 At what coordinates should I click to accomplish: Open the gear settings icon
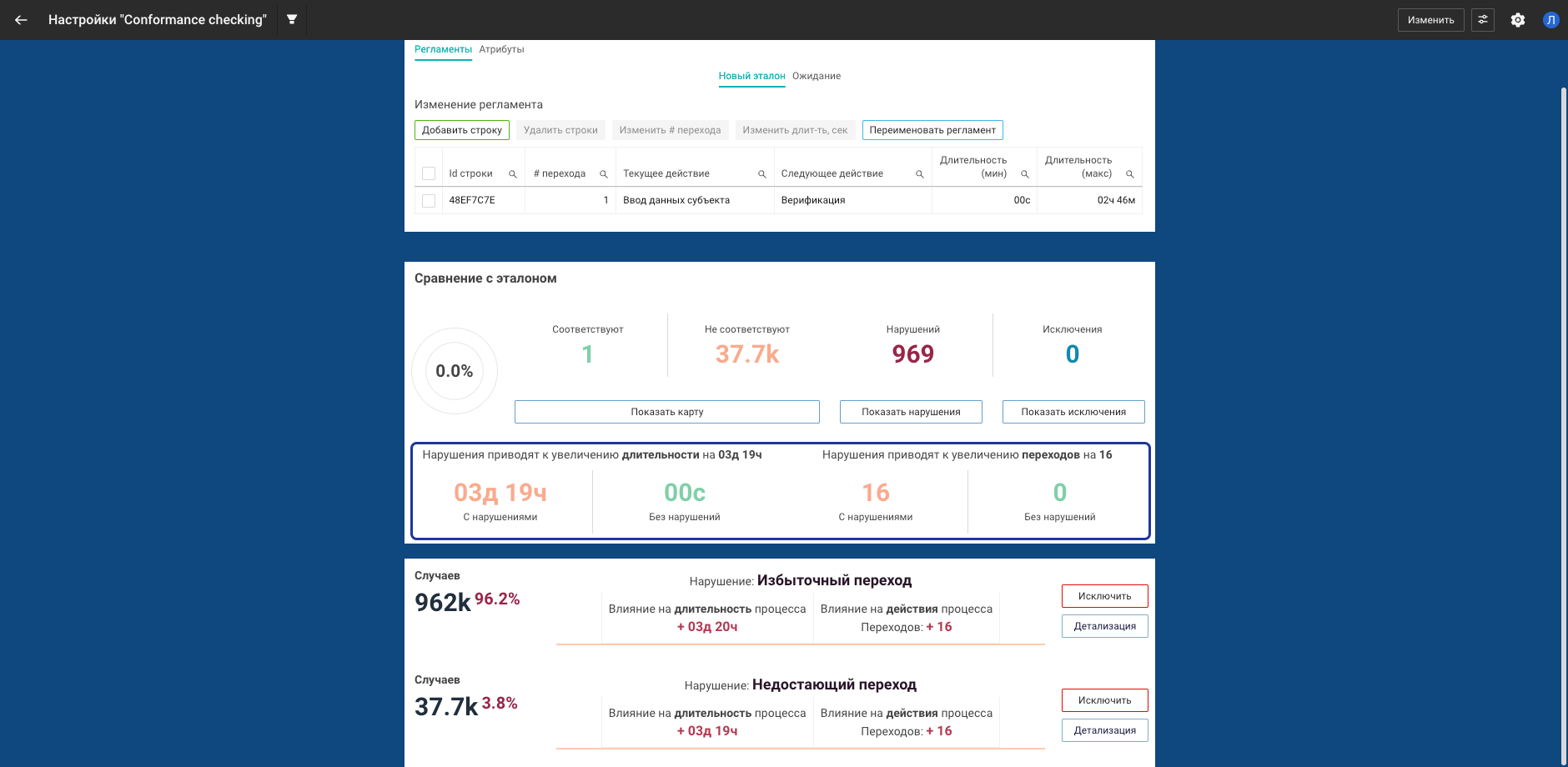coord(1518,20)
